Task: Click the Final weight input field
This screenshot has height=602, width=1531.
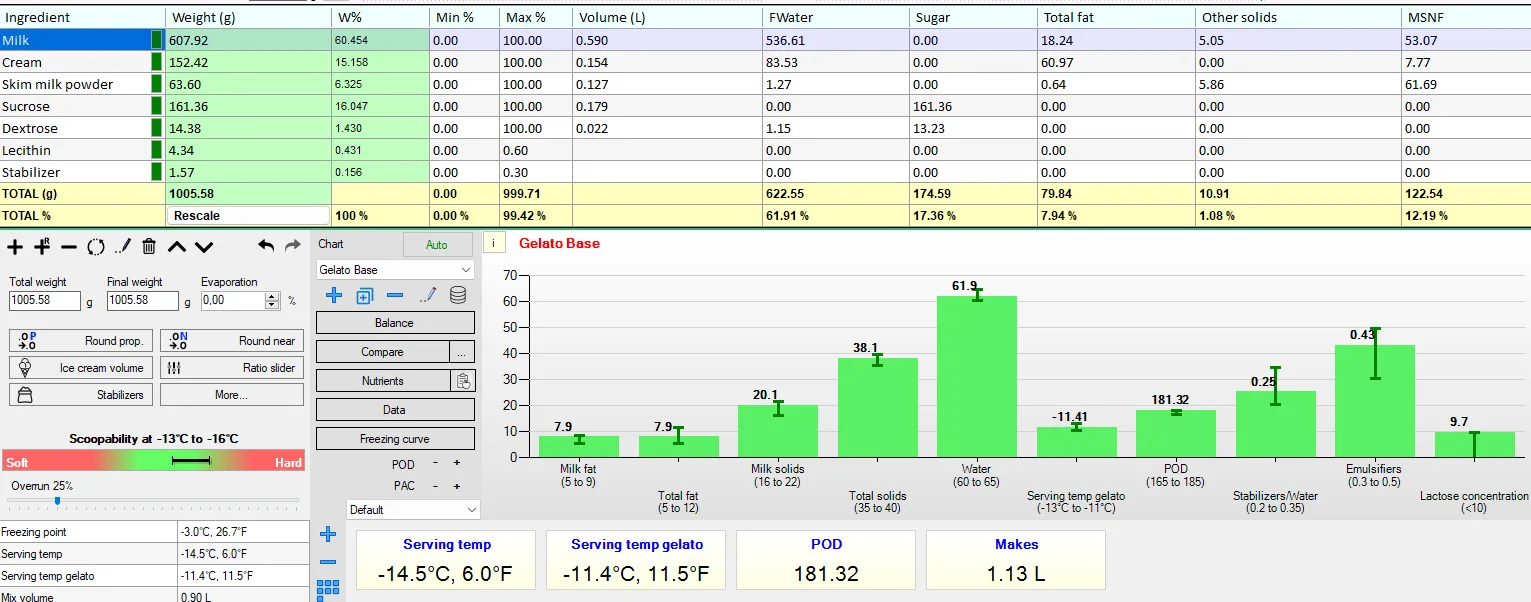Action: [143, 300]
